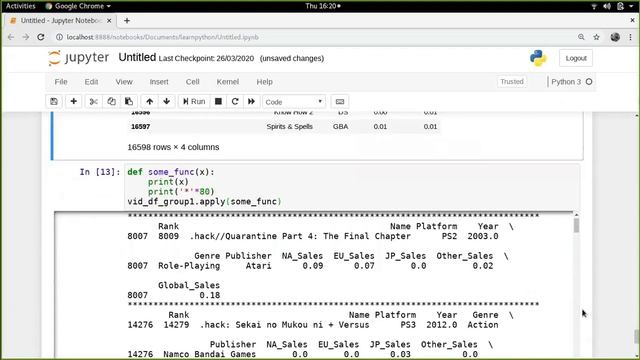Viewport: 640px width, 360px height.
Task: Click the page vertical scrollbar thumb
Action: point(636,338)
